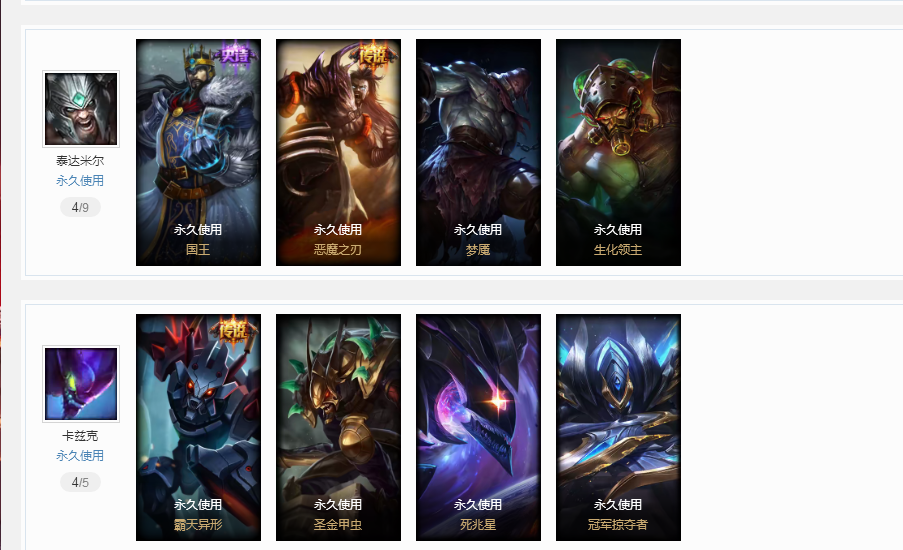Viewport: 903px width, 550px height.
Task: Click the 冠军掠夺者 skin name label
Action: (x=618, y=525)
